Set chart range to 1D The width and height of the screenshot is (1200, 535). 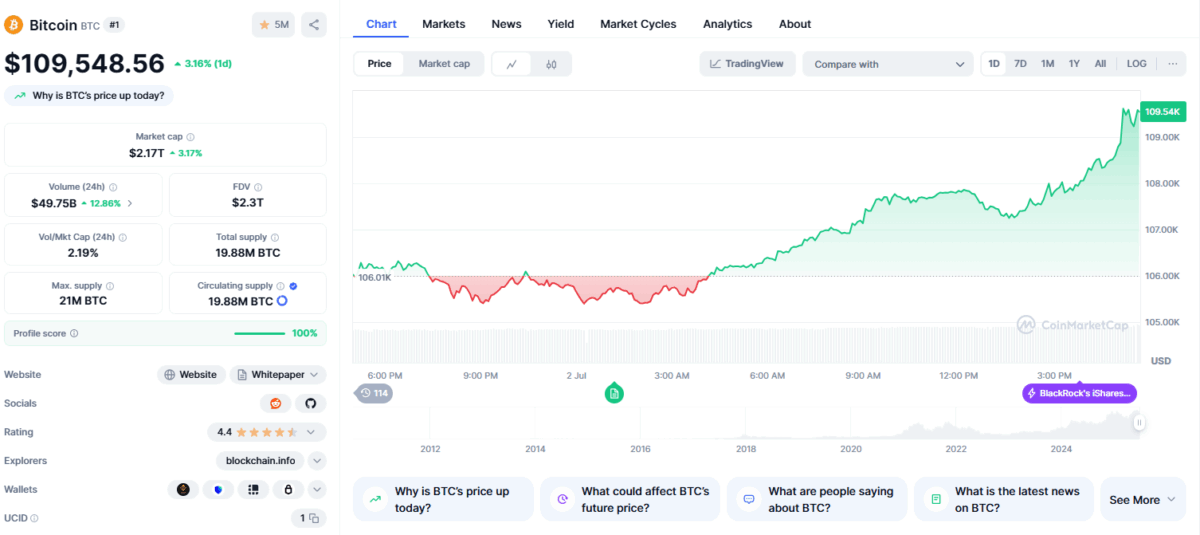click(994, 63)
